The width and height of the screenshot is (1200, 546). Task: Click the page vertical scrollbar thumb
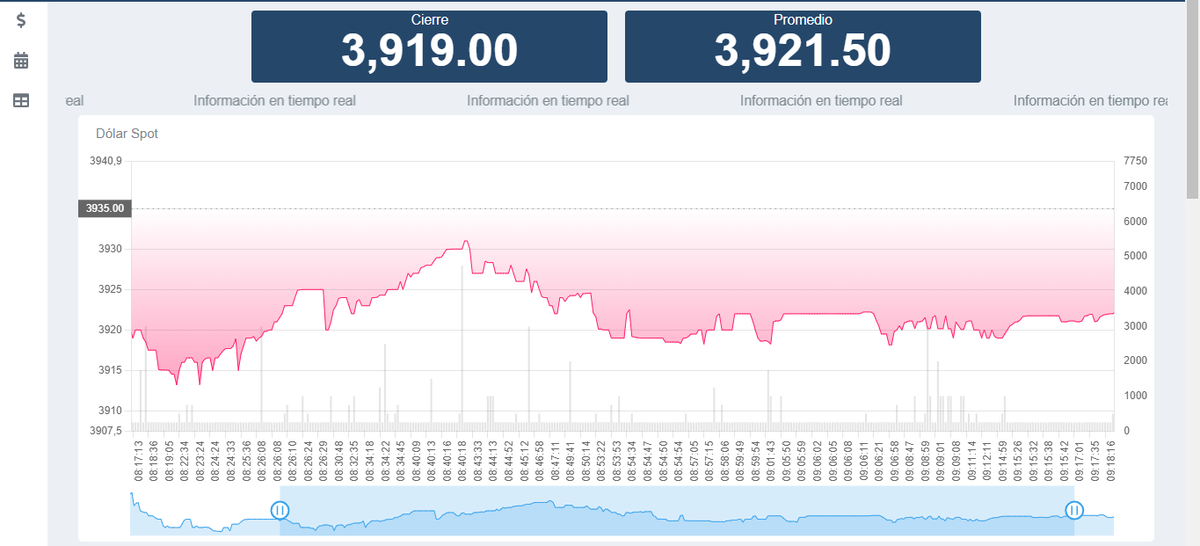[x=1192, y=100]
